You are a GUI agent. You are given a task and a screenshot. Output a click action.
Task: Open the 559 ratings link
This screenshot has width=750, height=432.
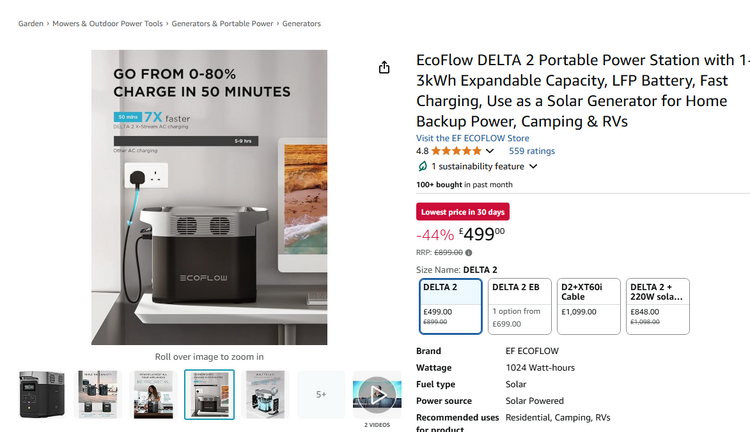pos(532,151)
